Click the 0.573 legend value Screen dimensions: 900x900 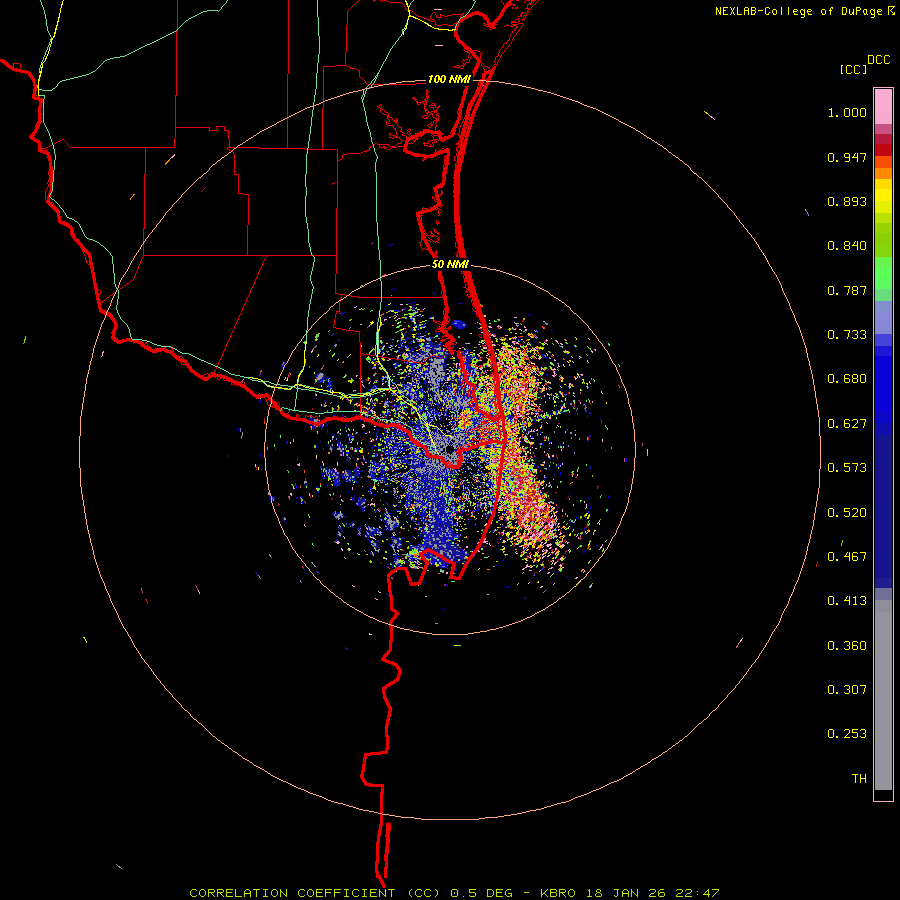(x=847, y=468)
